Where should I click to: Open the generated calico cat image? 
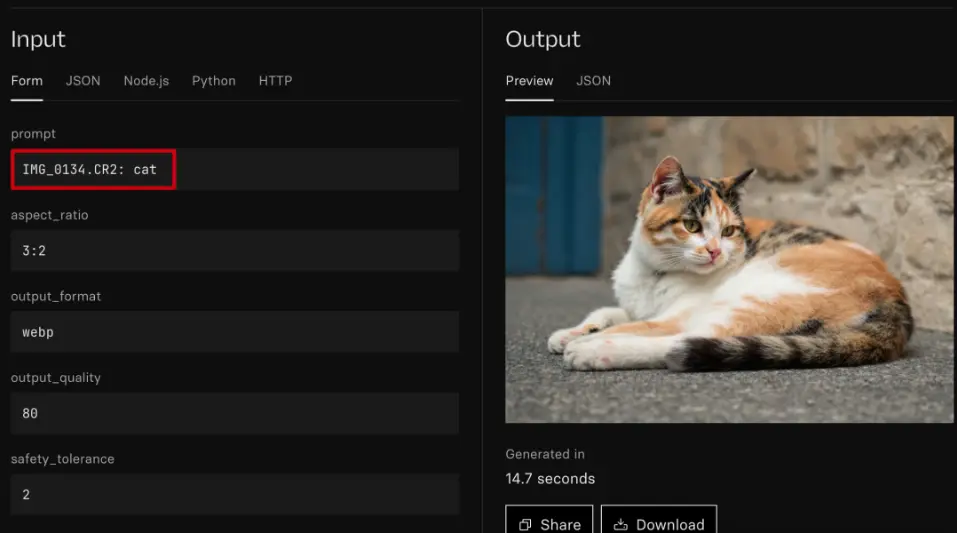[x=729, y=269]
